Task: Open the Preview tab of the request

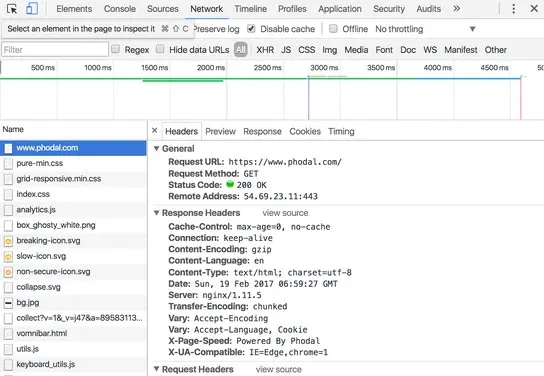Action: click(x=220, y=131)
